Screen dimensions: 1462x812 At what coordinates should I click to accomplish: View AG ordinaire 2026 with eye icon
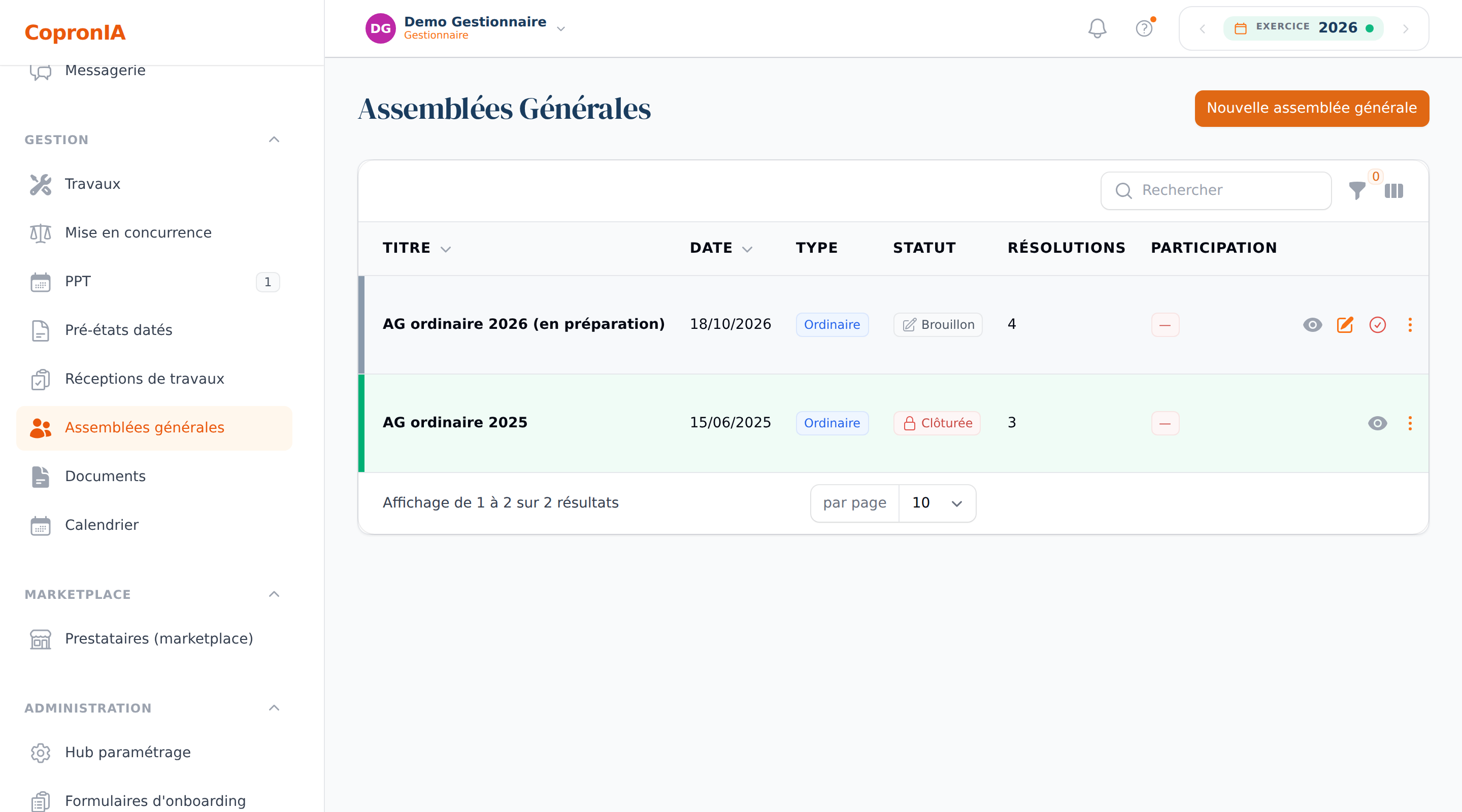point(1312,325)
